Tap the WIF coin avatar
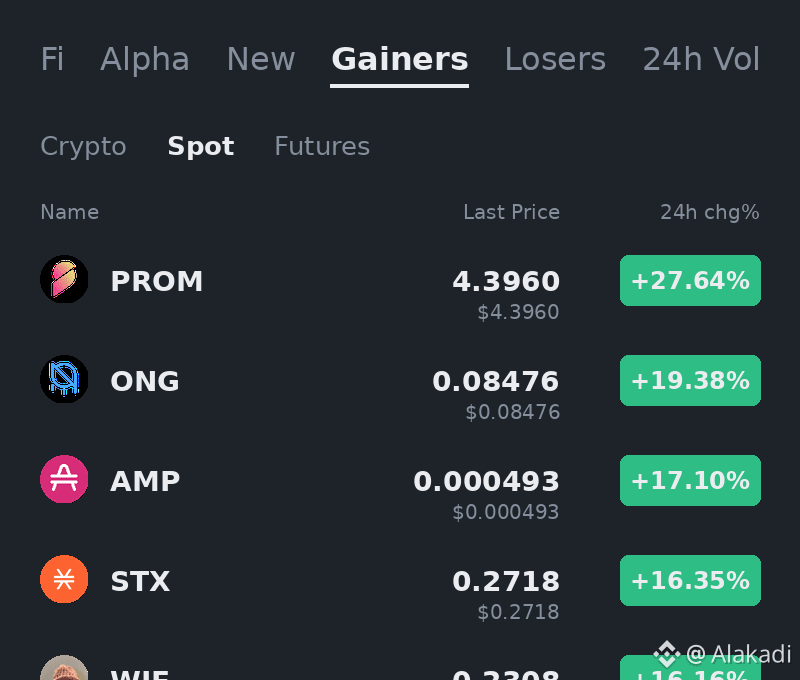 click(x=64, y=668)
